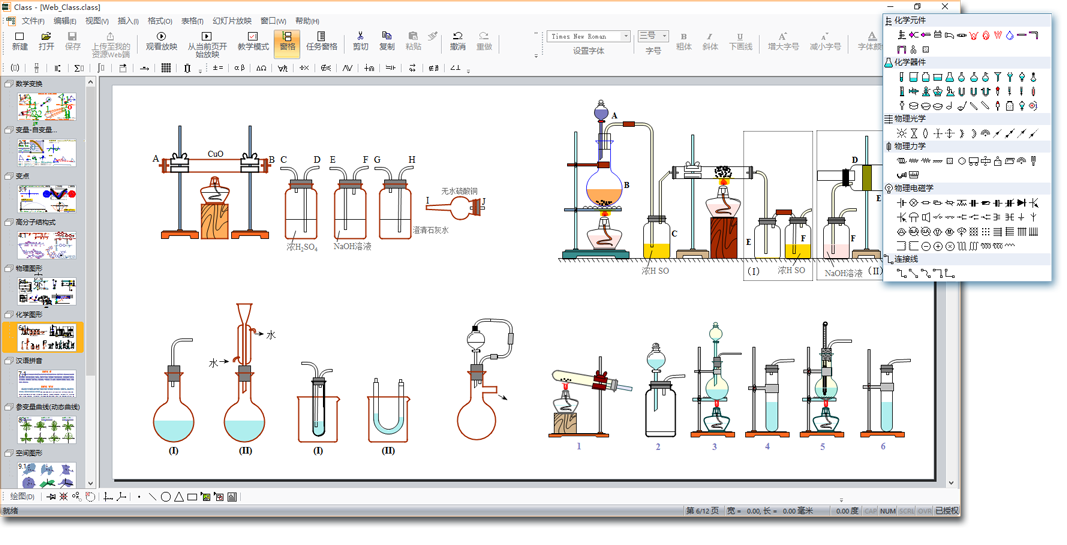Open a file with 打开 icon

tap(46, 40)
